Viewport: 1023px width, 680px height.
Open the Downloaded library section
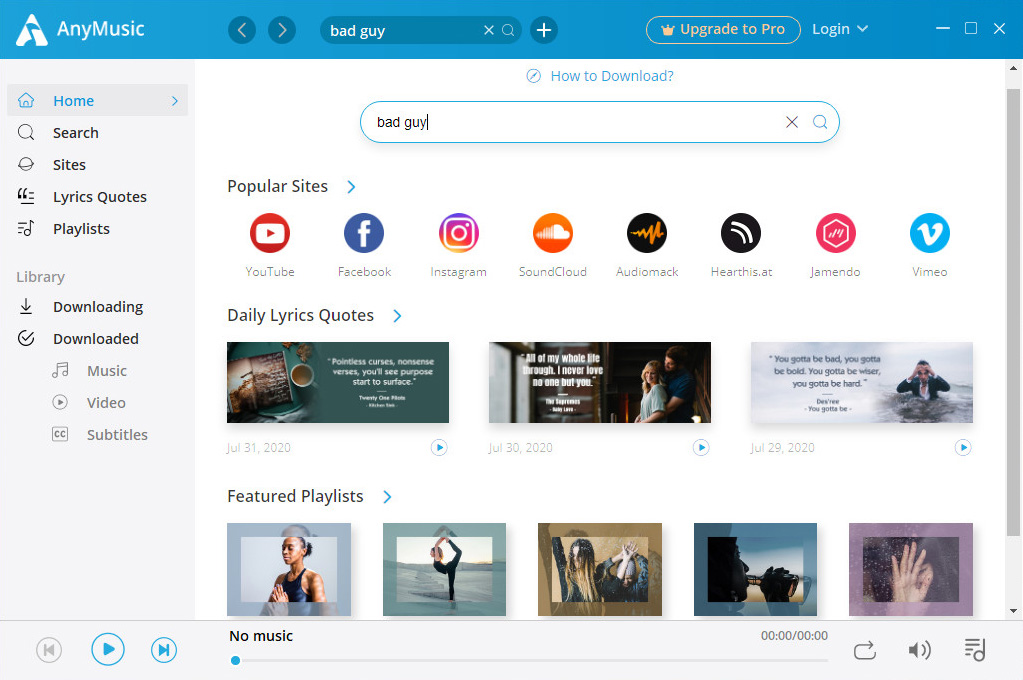(97, 339)
